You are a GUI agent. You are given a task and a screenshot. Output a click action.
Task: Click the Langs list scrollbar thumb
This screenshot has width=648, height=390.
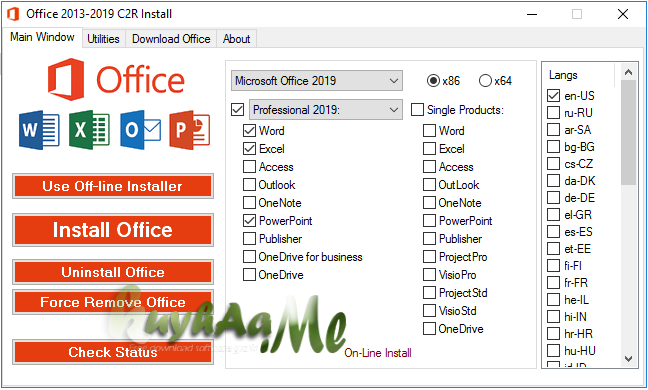(x=629, y=133)
